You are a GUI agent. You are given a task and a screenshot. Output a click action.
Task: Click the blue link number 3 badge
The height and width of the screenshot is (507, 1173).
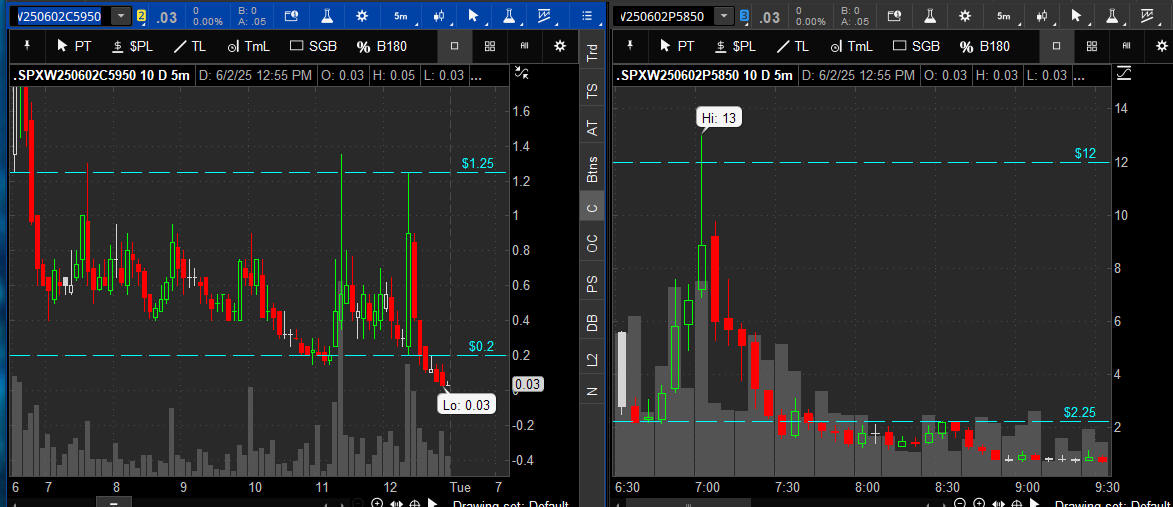[x=744, y=16]
